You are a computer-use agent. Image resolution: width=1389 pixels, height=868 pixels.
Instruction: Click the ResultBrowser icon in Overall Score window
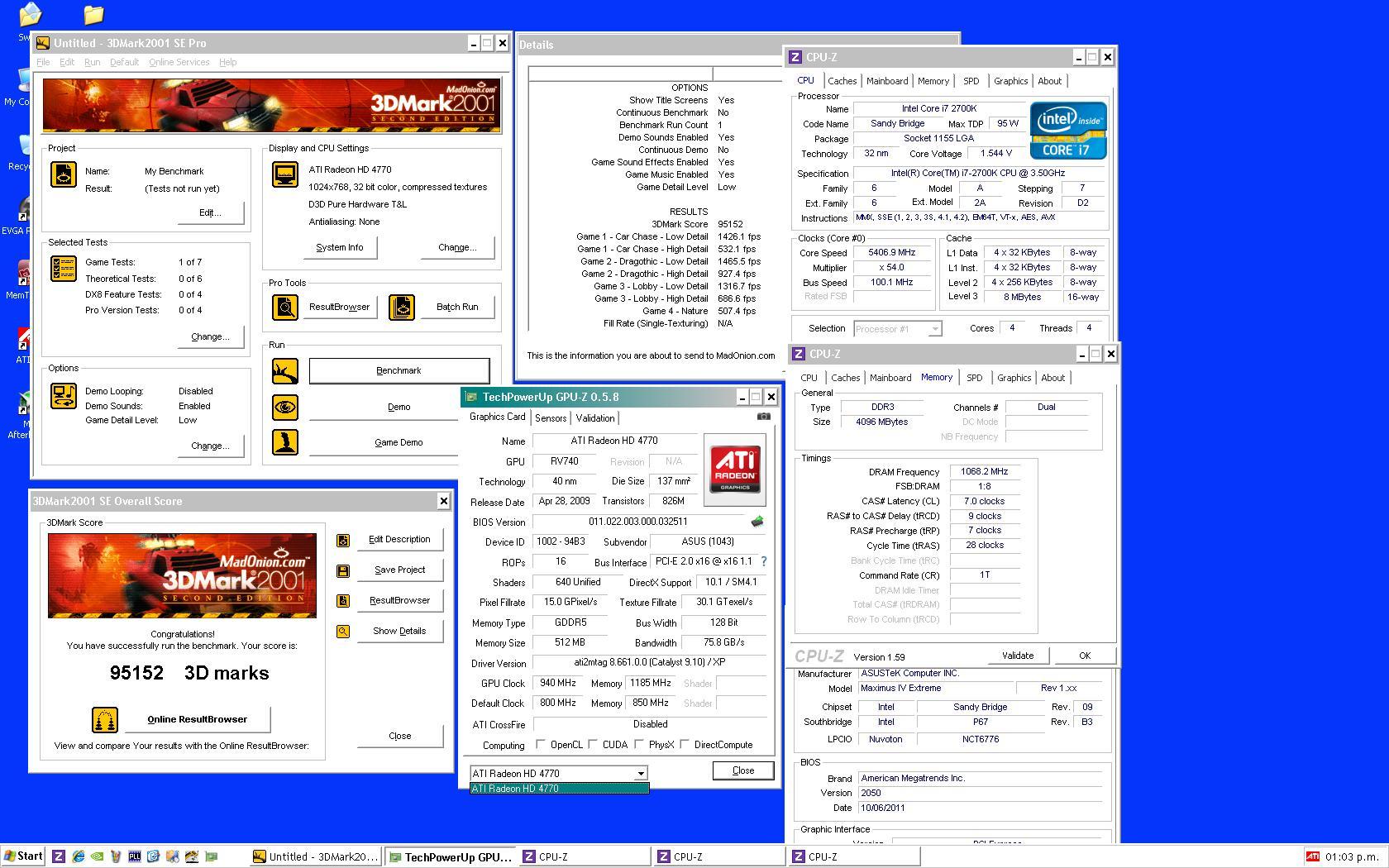[343, 601]
